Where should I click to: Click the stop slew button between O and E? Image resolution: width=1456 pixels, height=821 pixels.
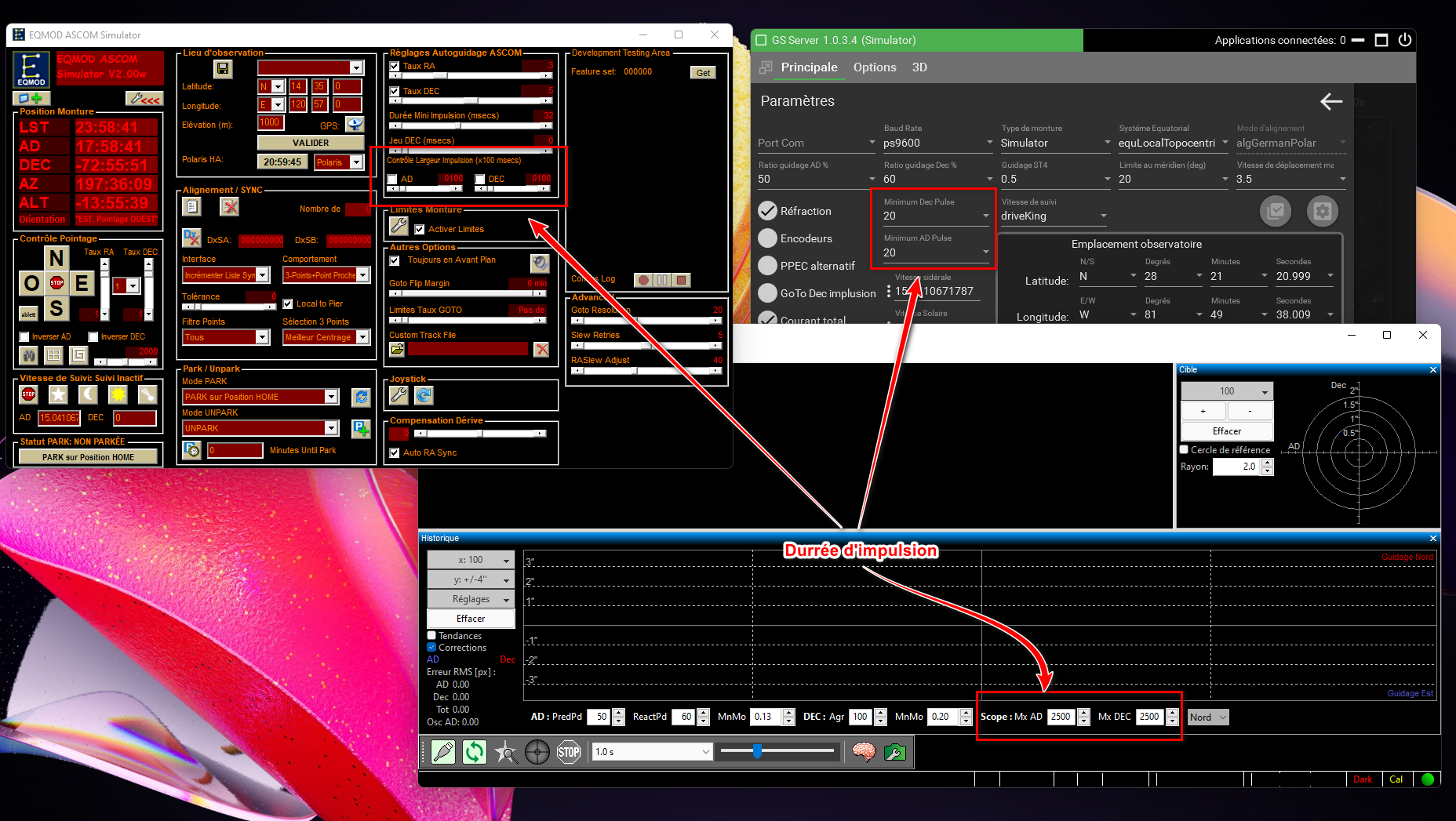coord(56,282)
